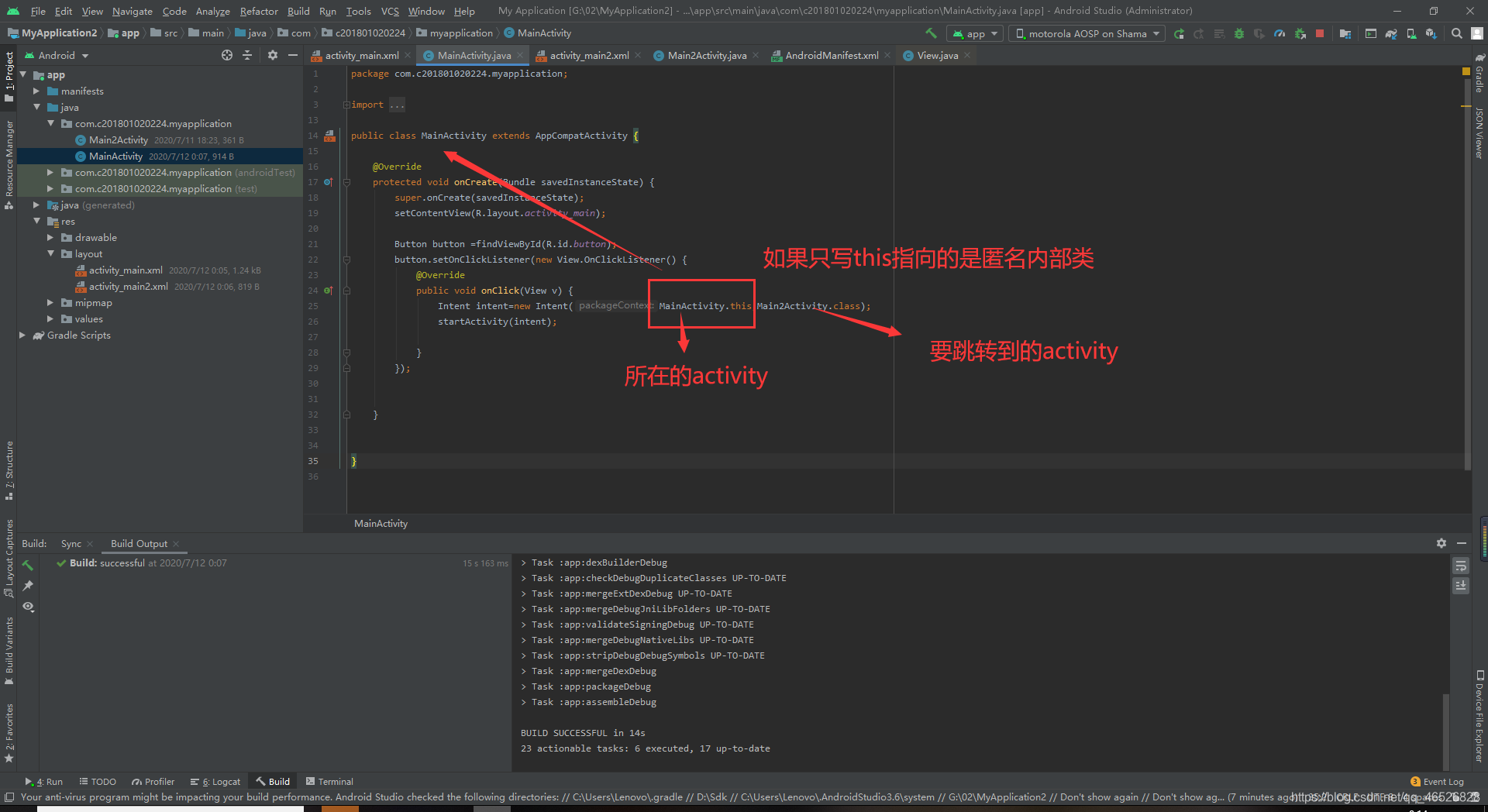Click Select Opened File target icon
Screen dimensions: 1488x812
click(226, 55)
